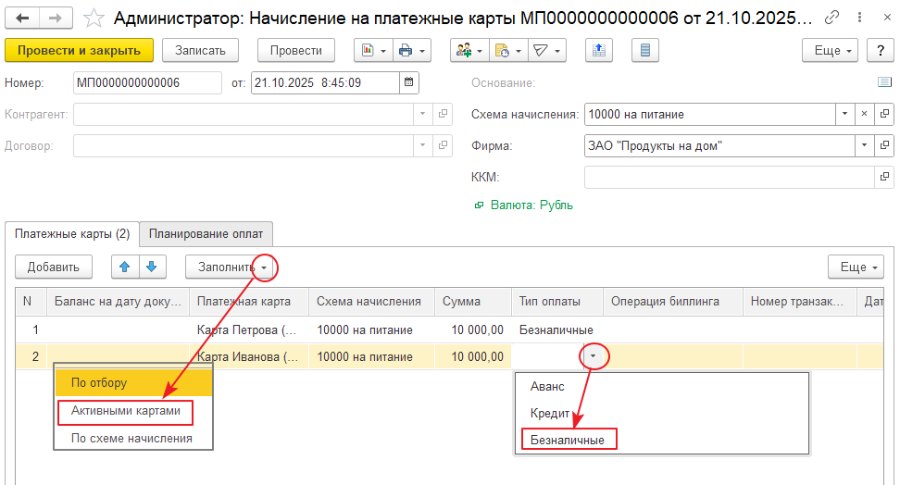Open the Тип оплаты dropdown arrow in row 2
Viewport: 900px width, 485px height.
pos(593,356)
